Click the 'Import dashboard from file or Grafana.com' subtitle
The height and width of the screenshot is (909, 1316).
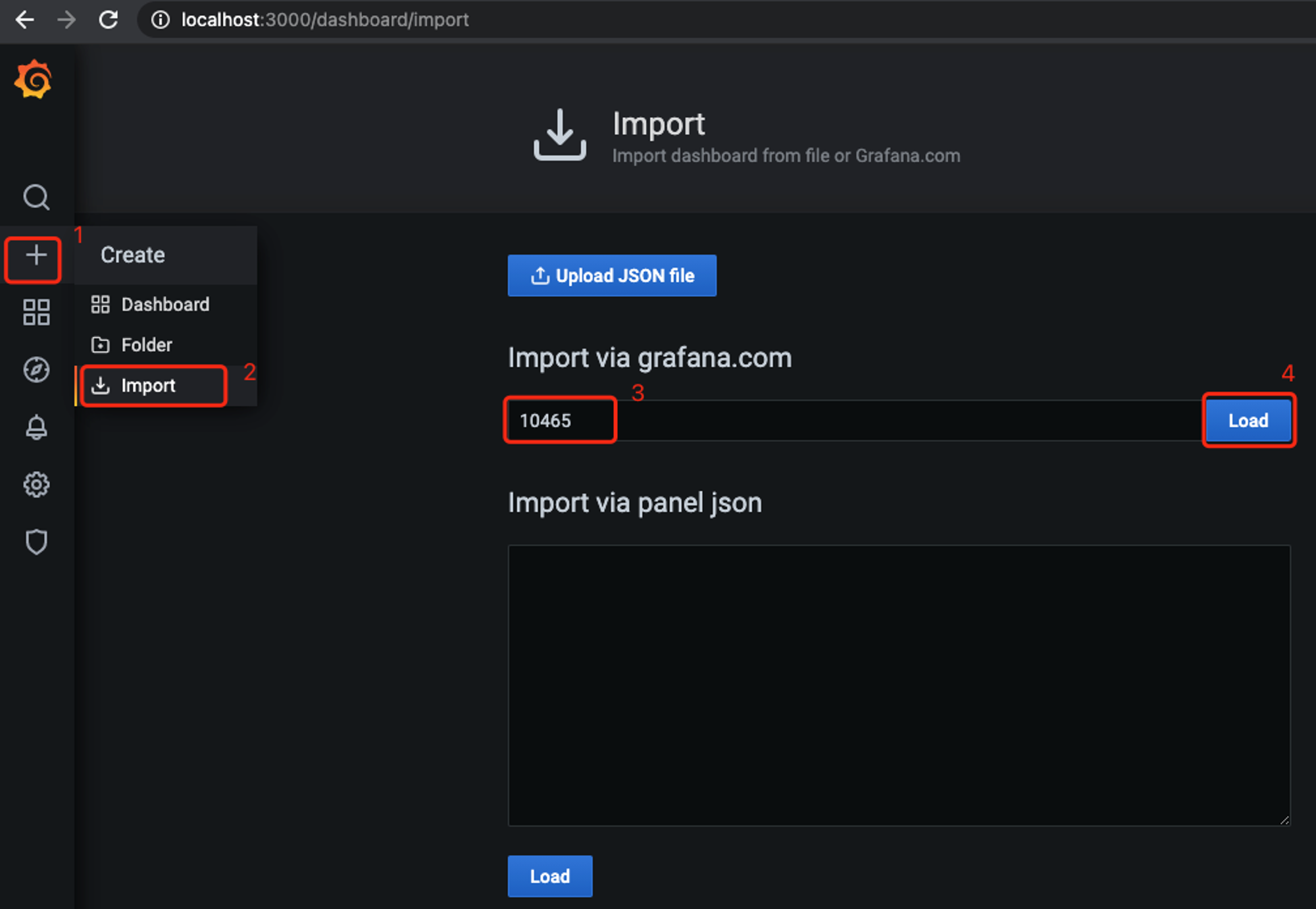click(786, 156)
